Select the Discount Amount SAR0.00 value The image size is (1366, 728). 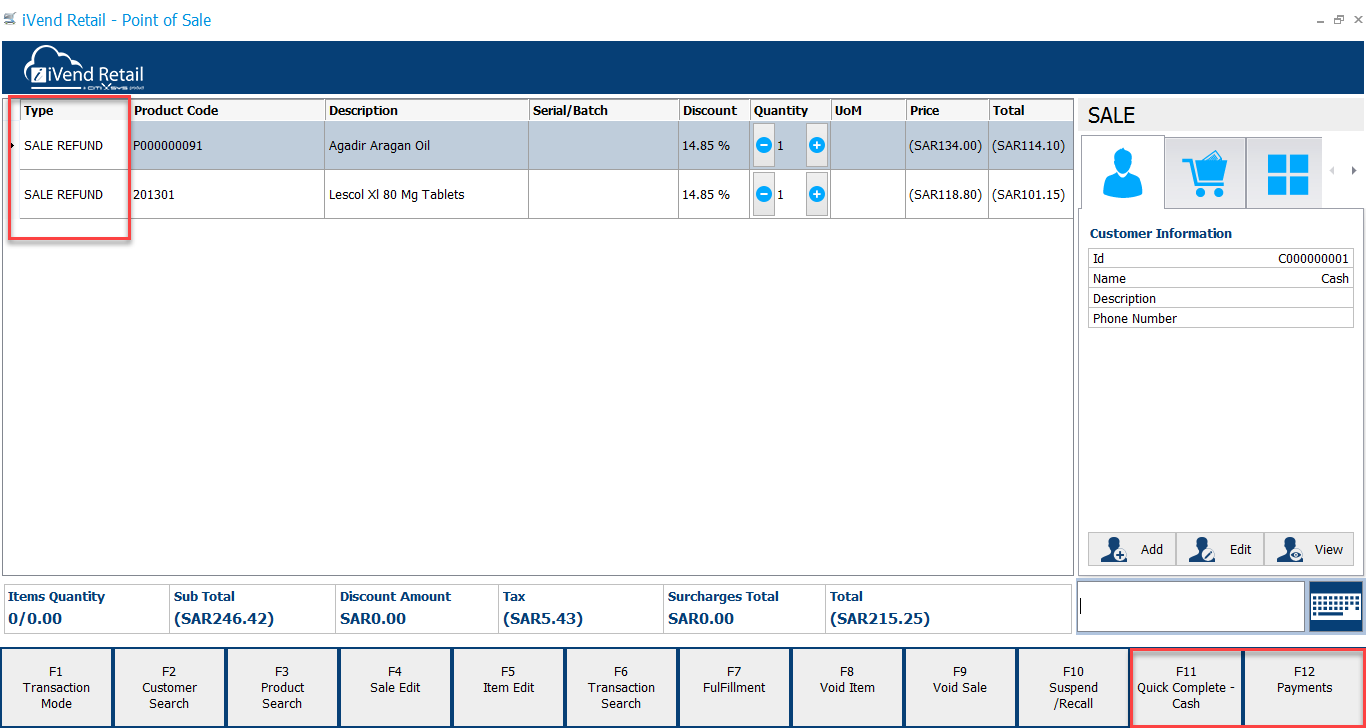click(x=373, y=619)
